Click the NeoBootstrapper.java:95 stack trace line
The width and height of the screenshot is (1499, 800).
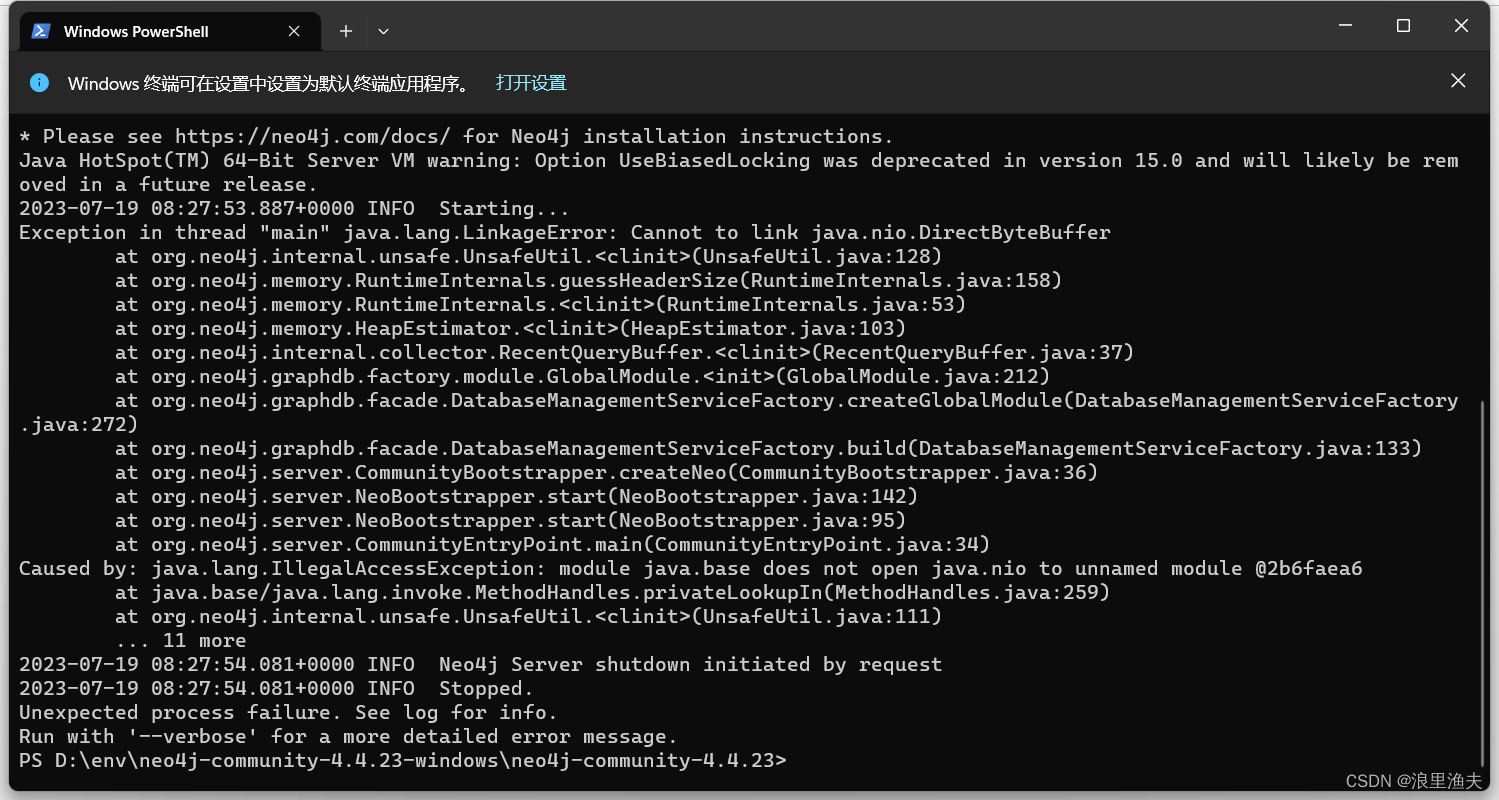tap(511, 520)
